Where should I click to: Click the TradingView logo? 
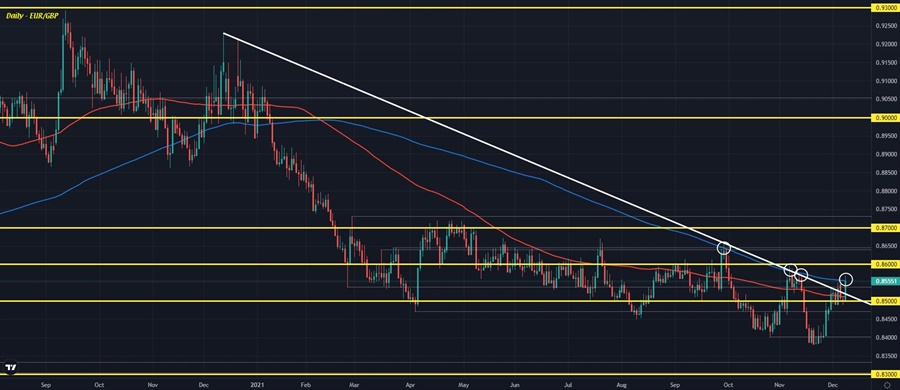point(10,367)
